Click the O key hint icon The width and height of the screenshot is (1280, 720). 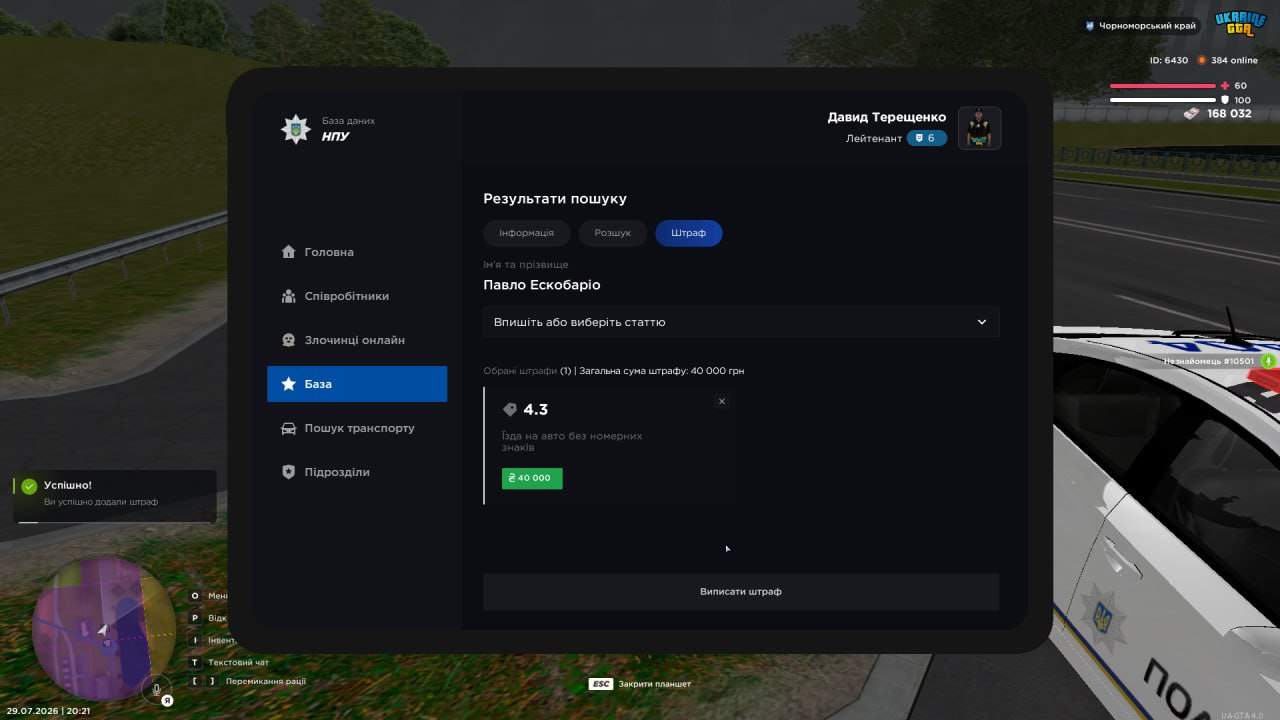click(195, 595)
